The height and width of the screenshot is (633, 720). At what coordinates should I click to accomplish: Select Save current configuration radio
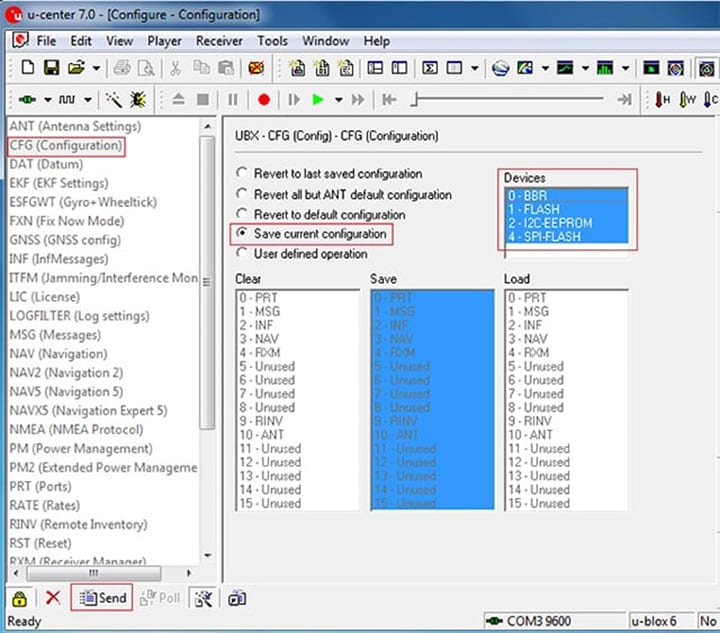tap(311, 234)
